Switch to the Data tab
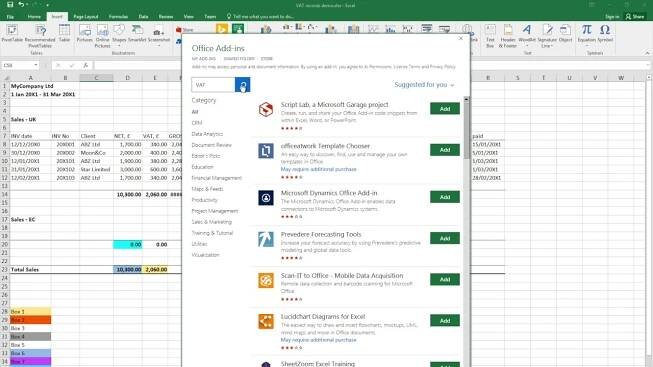This screenshot has height=367, width=653. [144, 17]
